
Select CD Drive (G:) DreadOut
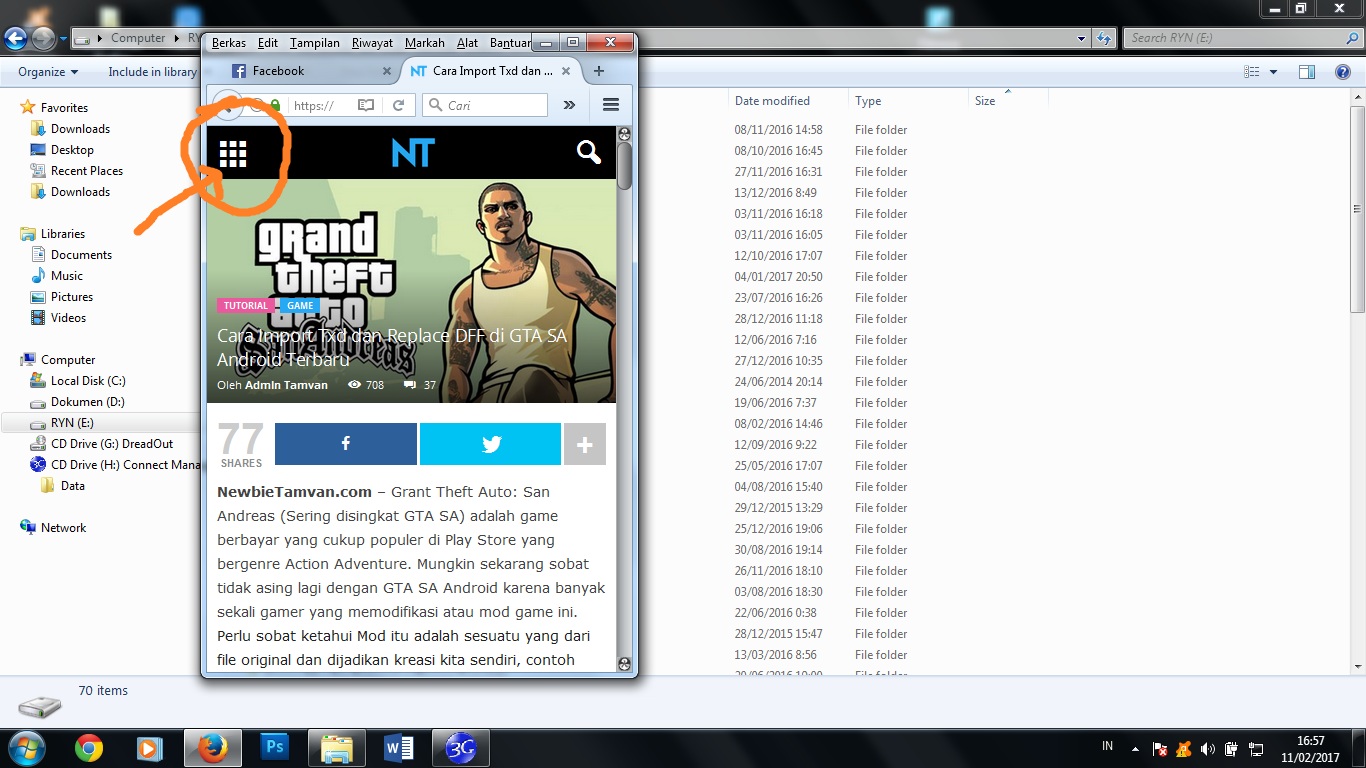click(x=112, y=444)
